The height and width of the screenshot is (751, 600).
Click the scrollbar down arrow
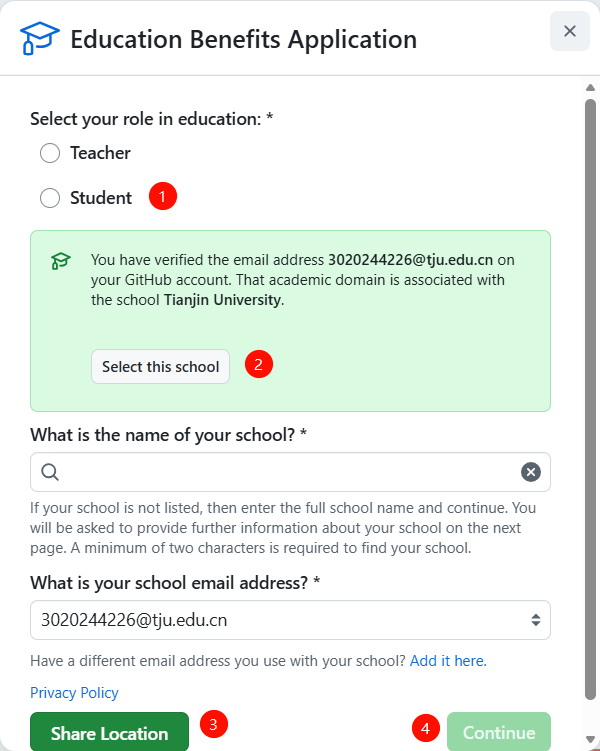pos(590,741)
